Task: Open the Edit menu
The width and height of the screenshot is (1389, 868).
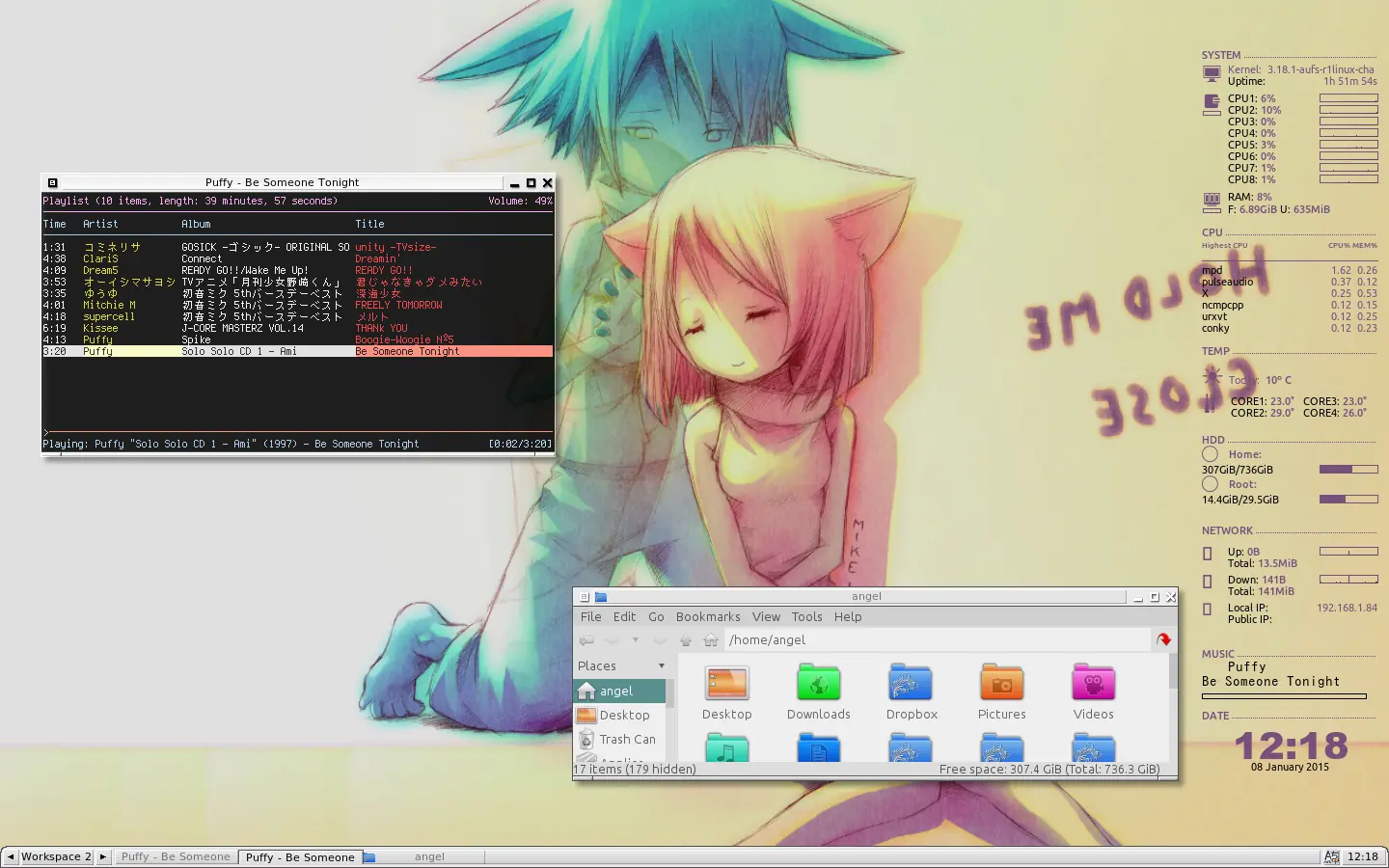Action: (625, 617)
